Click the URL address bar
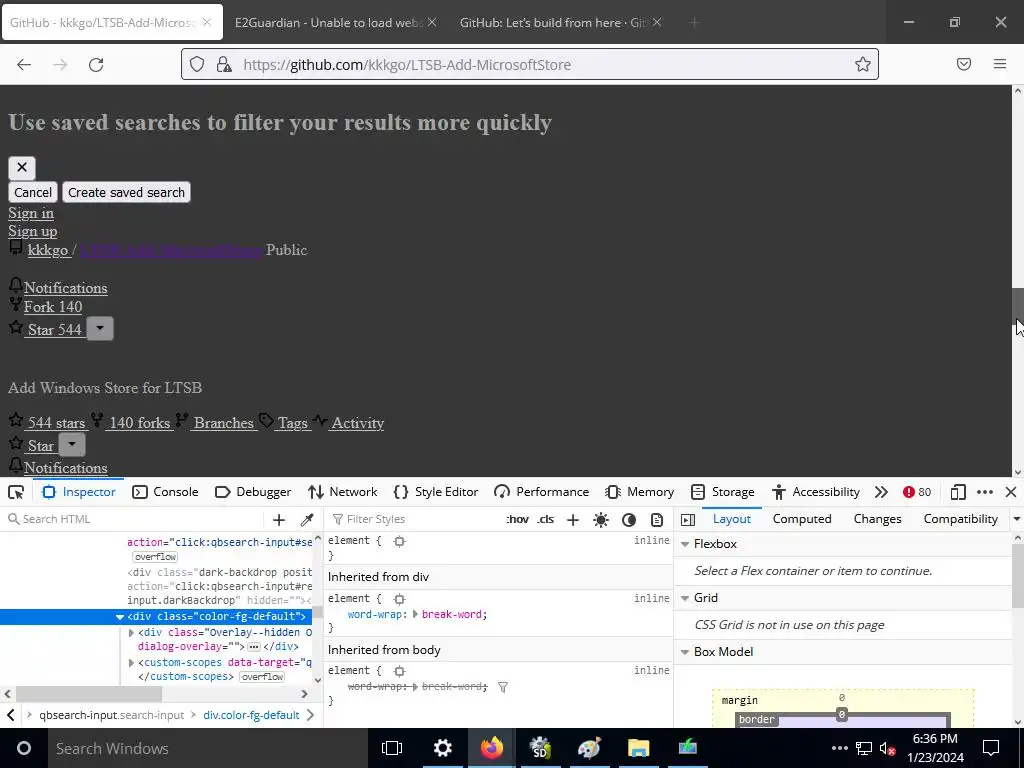The width and height of the screenshot is (1024, 768). 530,64
